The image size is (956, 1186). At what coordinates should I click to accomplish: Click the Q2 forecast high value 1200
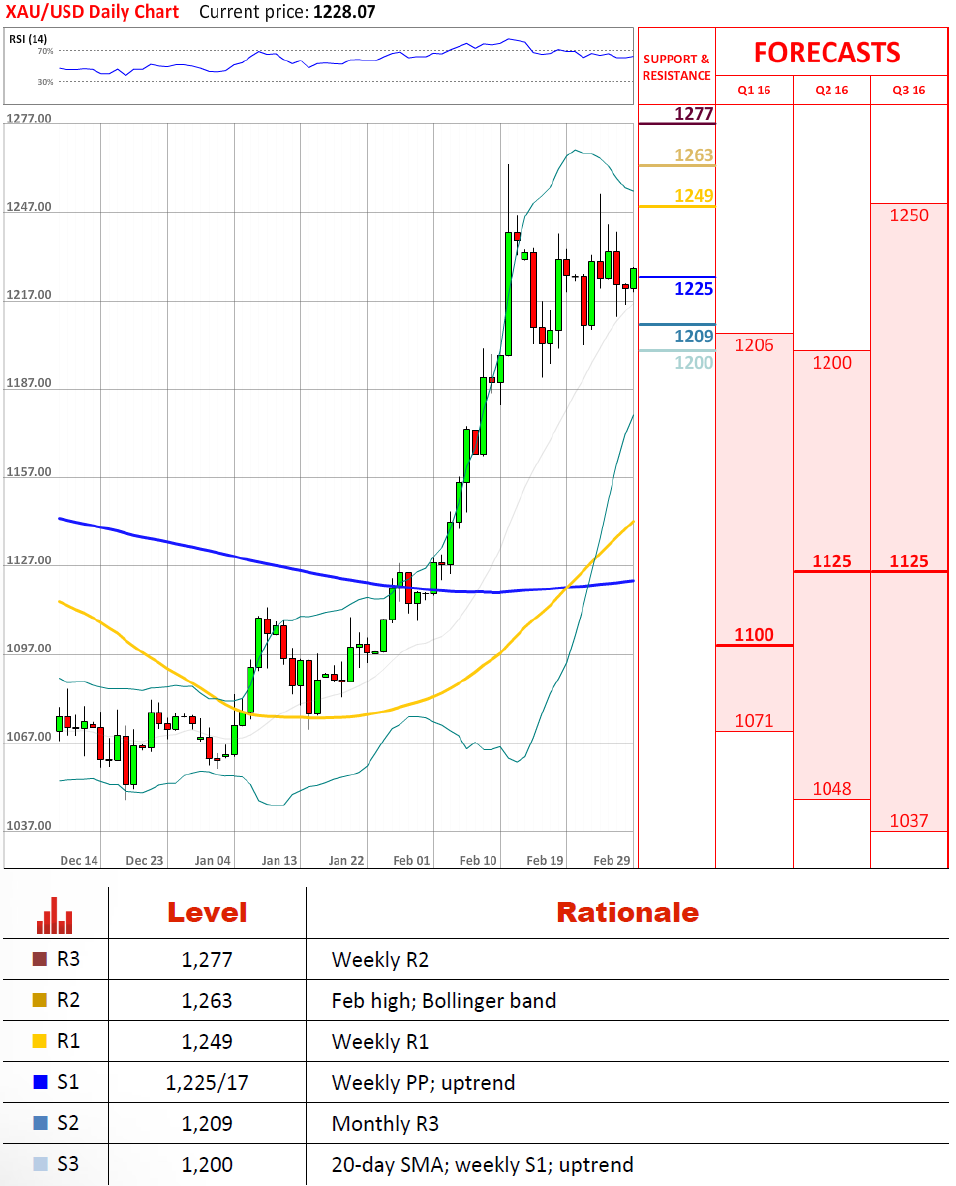point(832,363)
